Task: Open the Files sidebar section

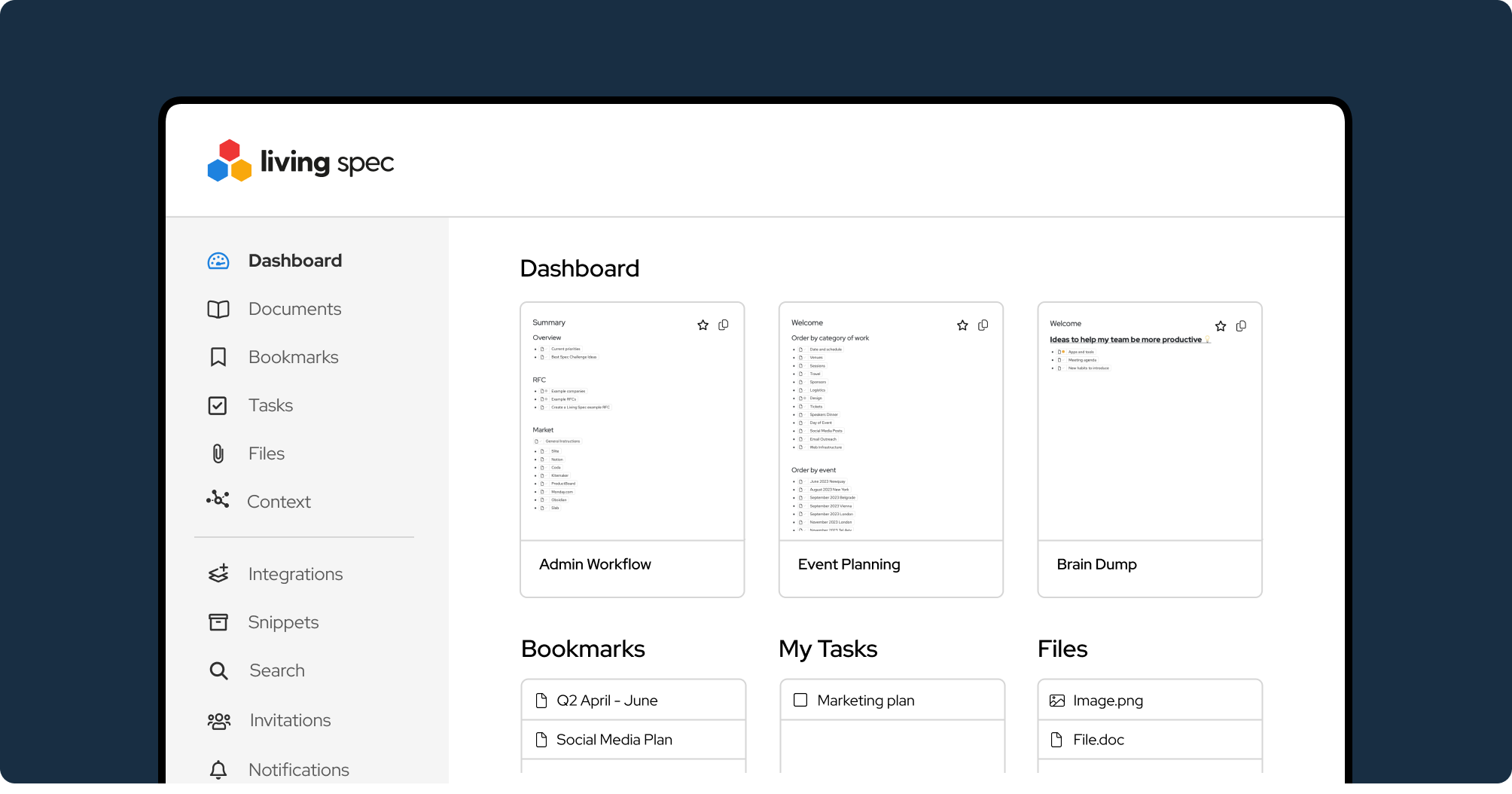Action: coord(266,453)
